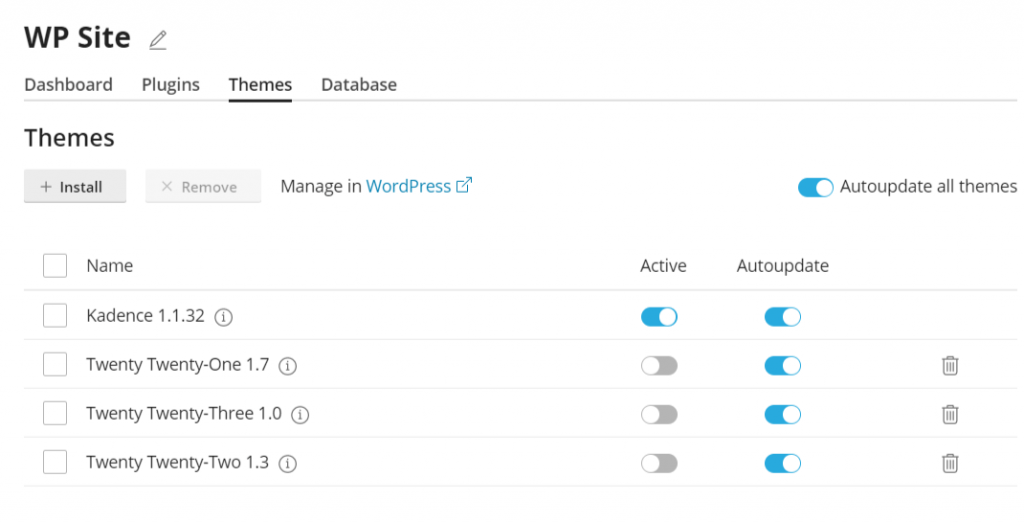View info icon for Twenty Twenty-Two 1.3

pos(288,464)
